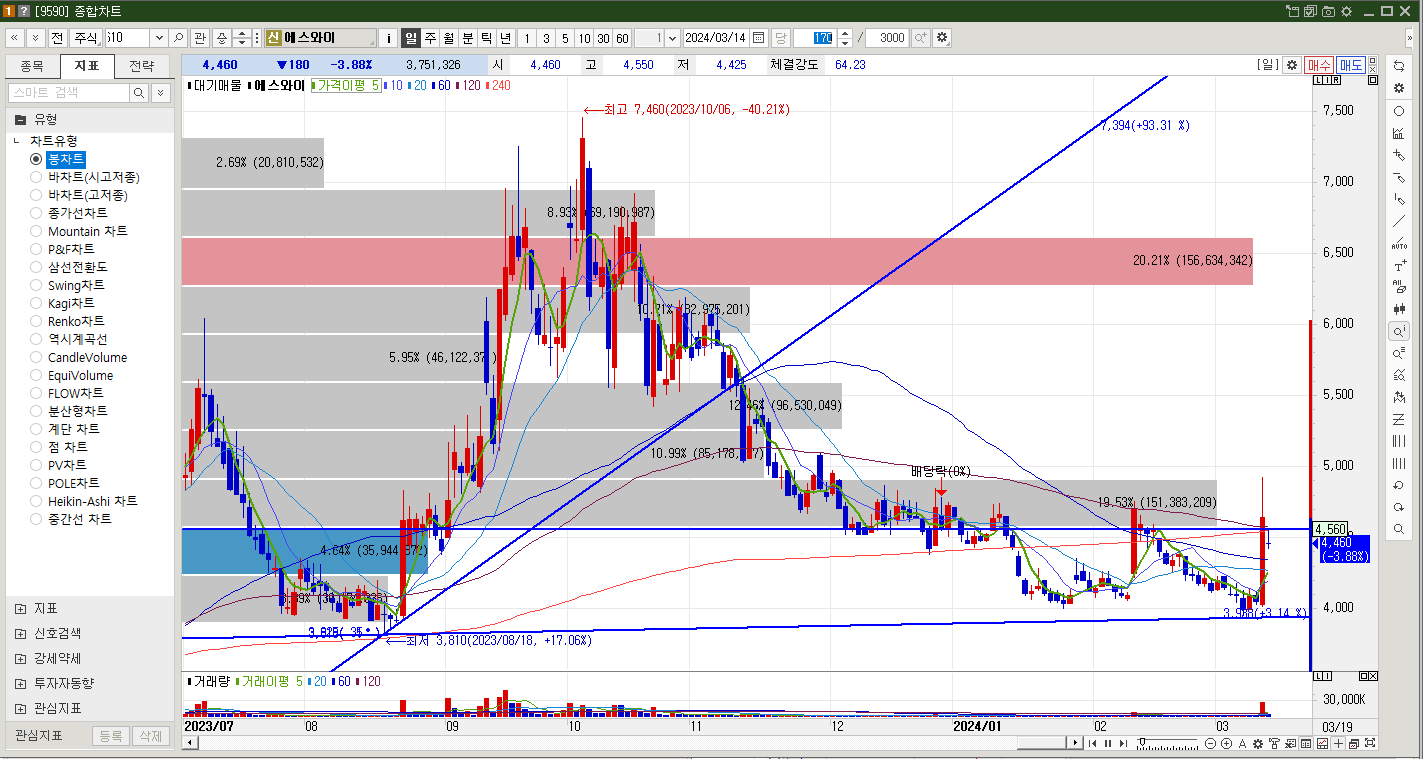Select the 지표 tab
The height and width of the screenshot is (759, 1423).
87,66
